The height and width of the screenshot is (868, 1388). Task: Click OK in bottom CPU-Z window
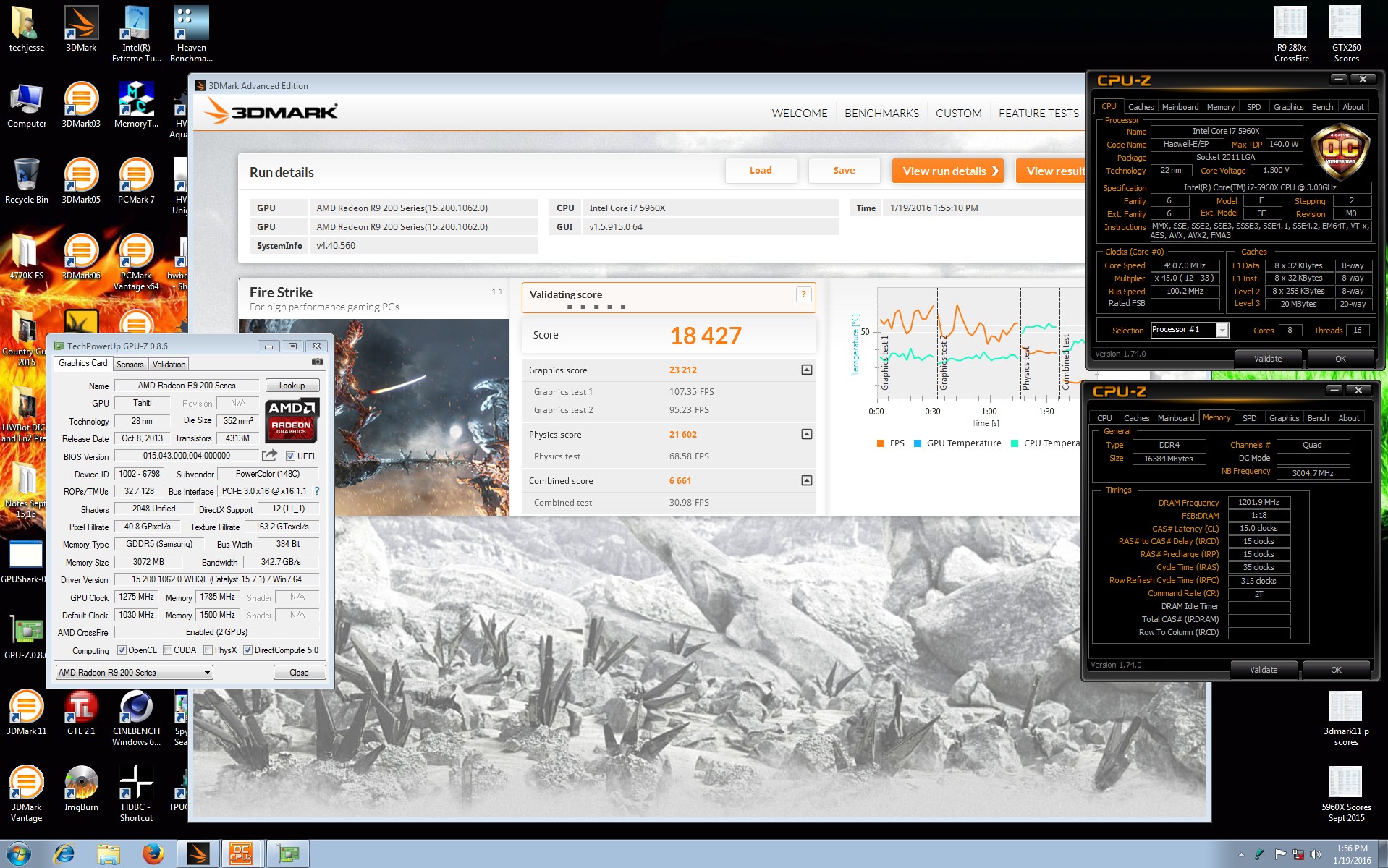[x=1336, y=669]
